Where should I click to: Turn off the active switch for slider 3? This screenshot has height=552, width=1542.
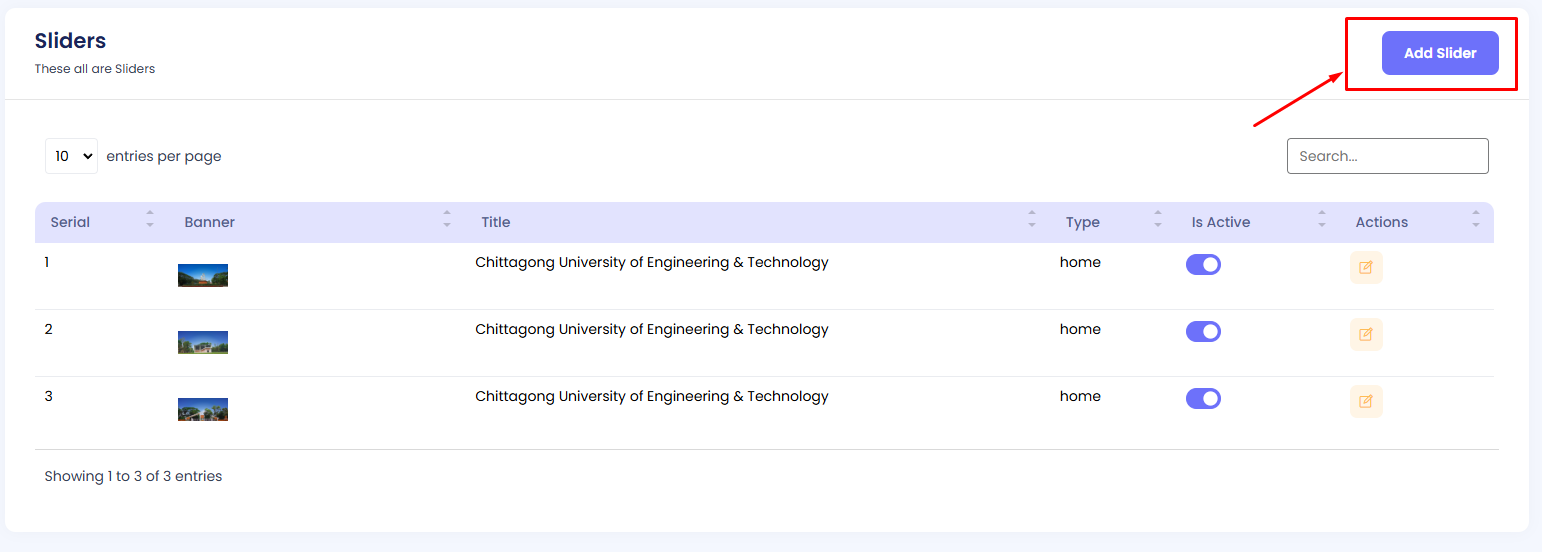[x=1203, y=399]
